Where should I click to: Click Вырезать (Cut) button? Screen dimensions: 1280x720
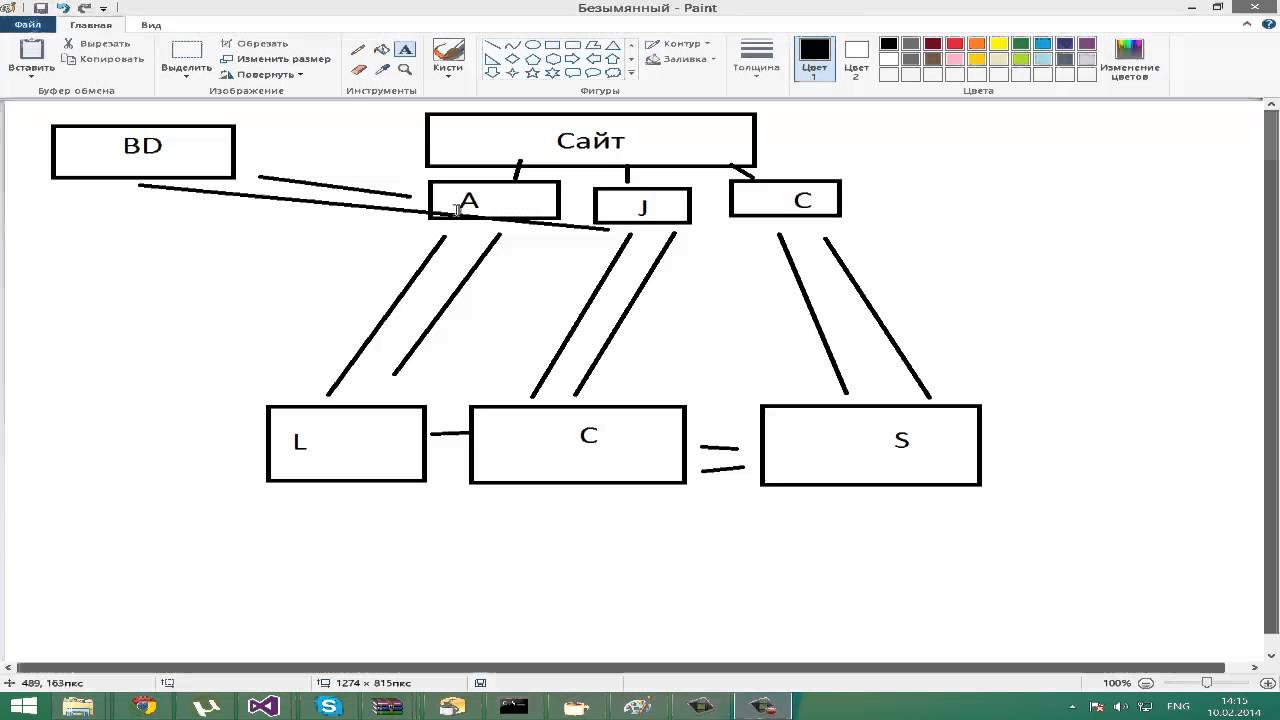[97, 44]
